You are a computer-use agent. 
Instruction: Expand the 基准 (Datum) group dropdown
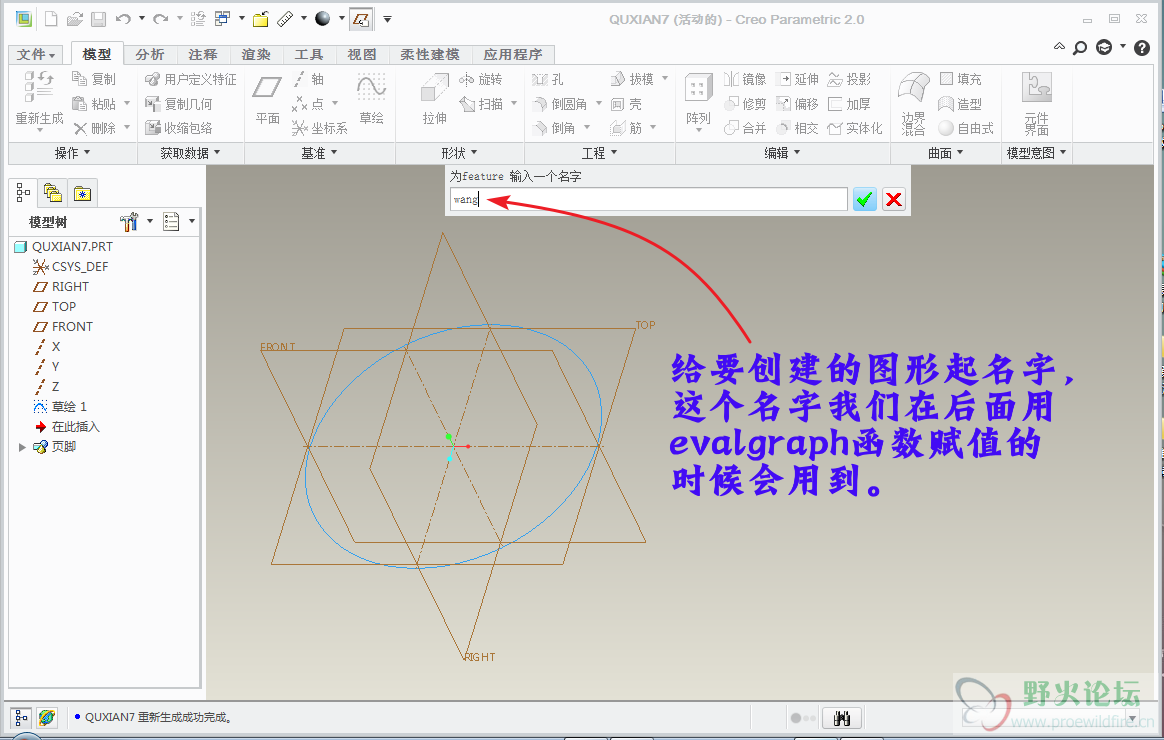point(319,153)
